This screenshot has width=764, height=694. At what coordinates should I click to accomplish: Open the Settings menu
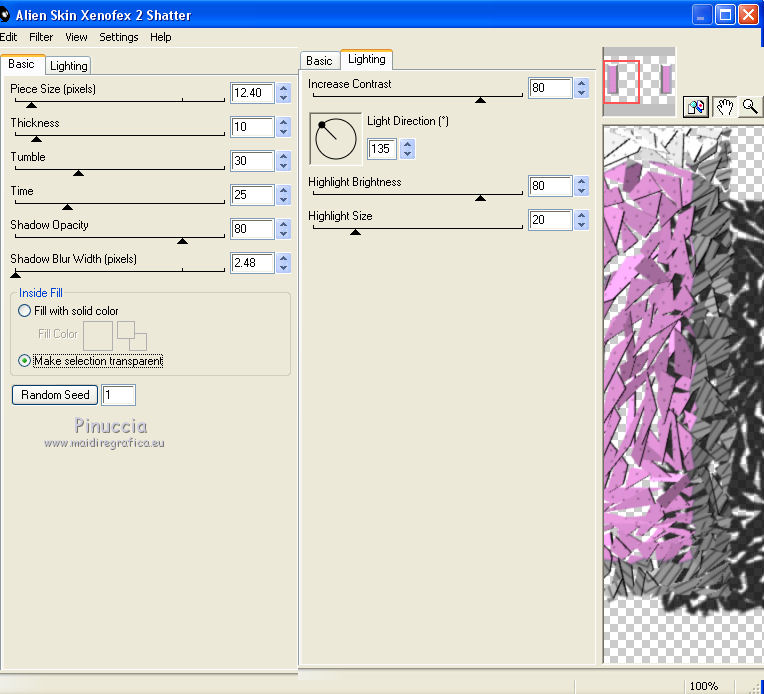tap(118, 37)
